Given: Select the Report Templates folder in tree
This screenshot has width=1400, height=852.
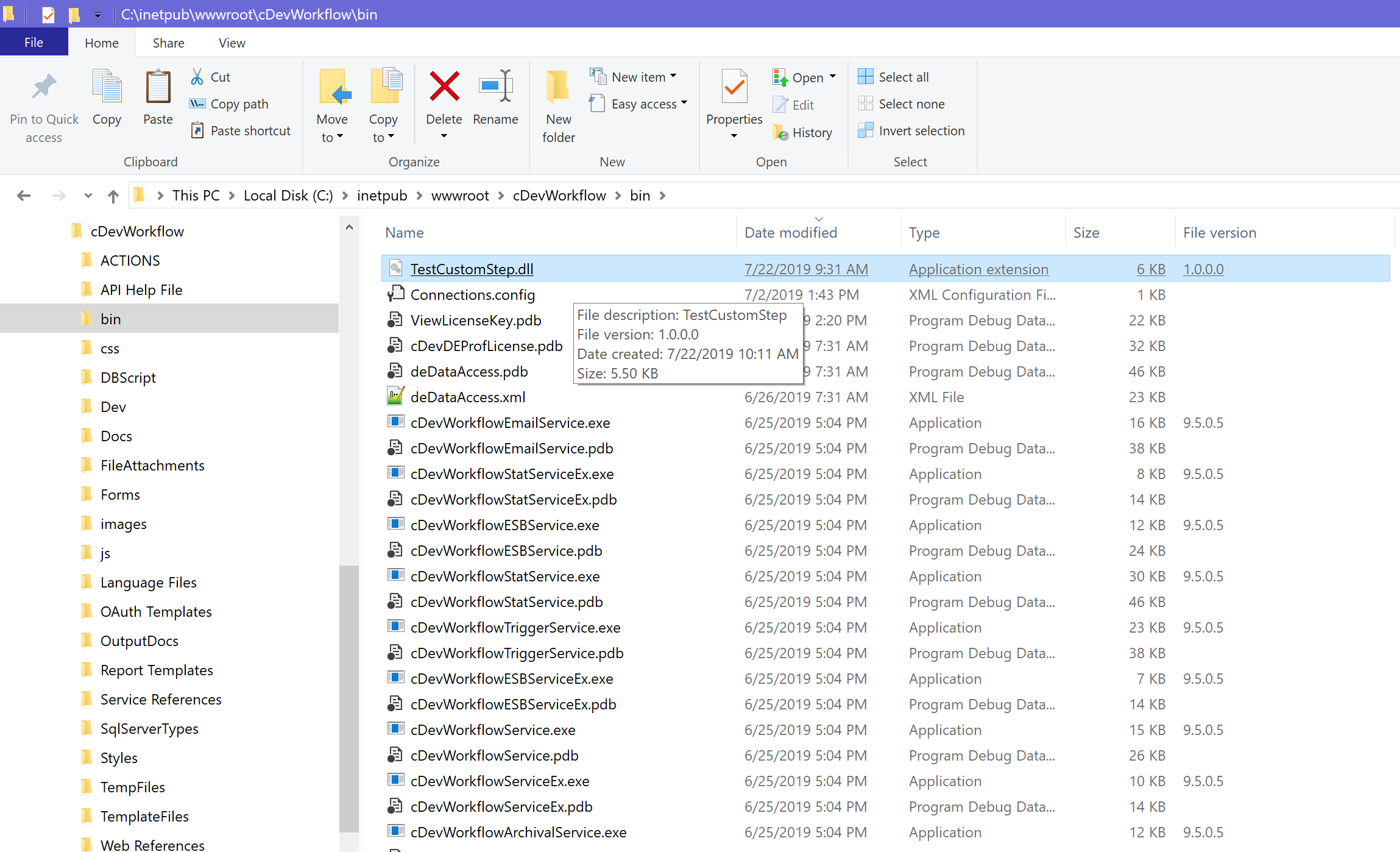Looking at the screenshot, I should 157,670.
